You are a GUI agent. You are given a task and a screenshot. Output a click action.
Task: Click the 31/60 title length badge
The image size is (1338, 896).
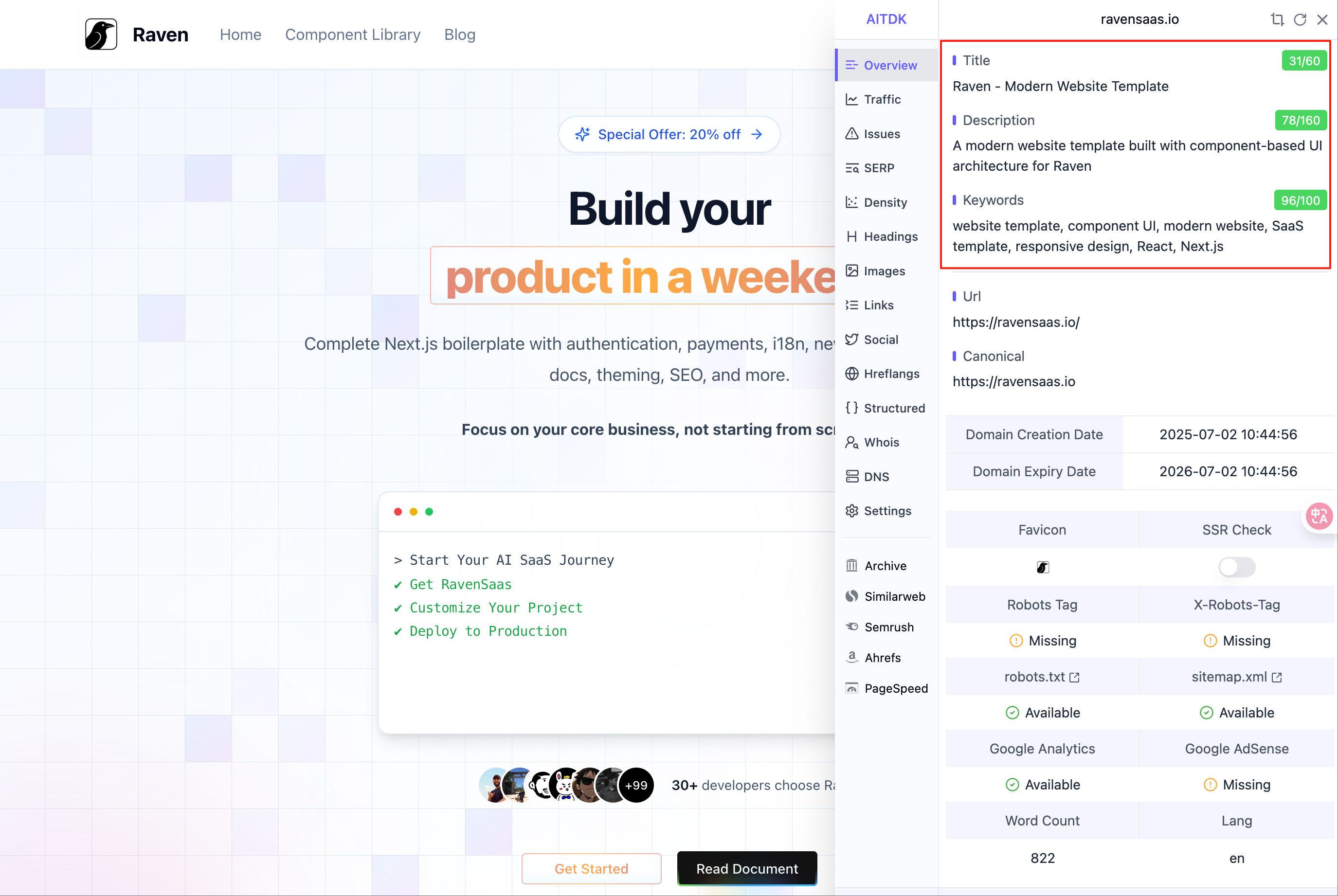[x=1304, y=61]
